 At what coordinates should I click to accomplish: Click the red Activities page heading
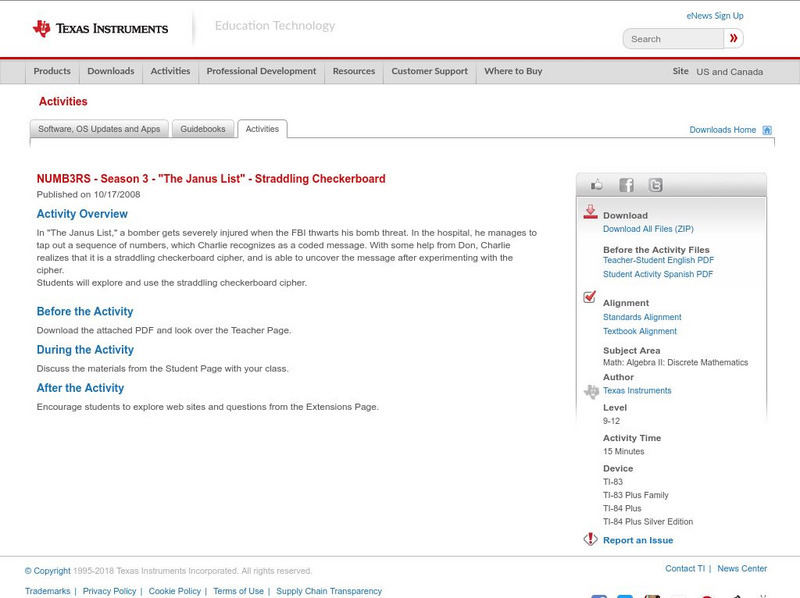pyautogui.click(x=63, y=102)
